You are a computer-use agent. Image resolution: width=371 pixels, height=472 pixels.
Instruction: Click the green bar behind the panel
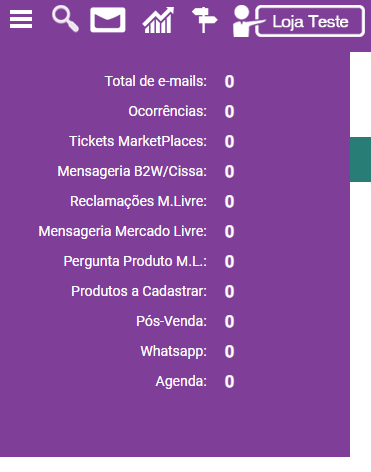coord(360,159)
